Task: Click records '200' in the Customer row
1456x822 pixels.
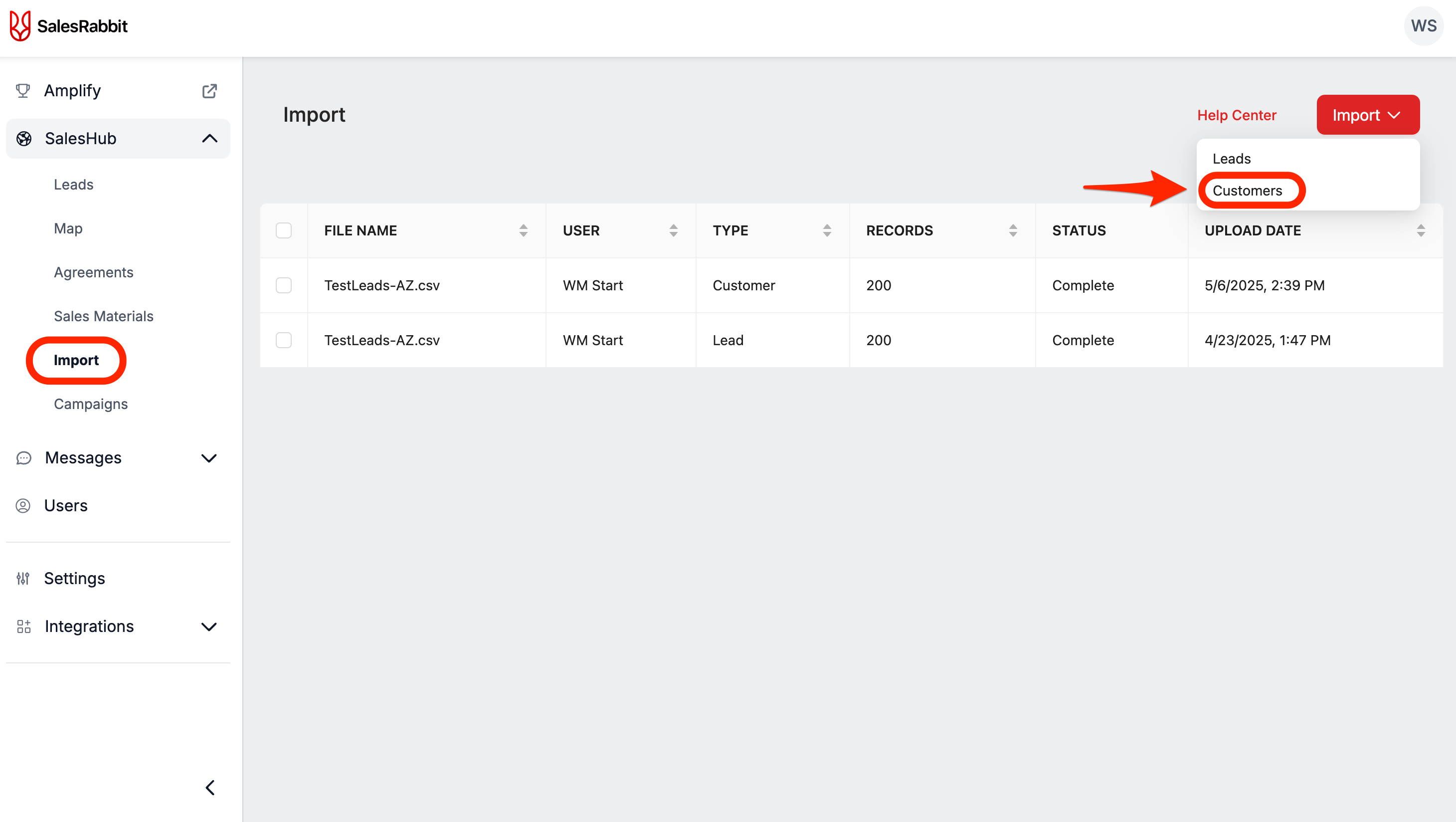Action: click(x=879, y=285)
